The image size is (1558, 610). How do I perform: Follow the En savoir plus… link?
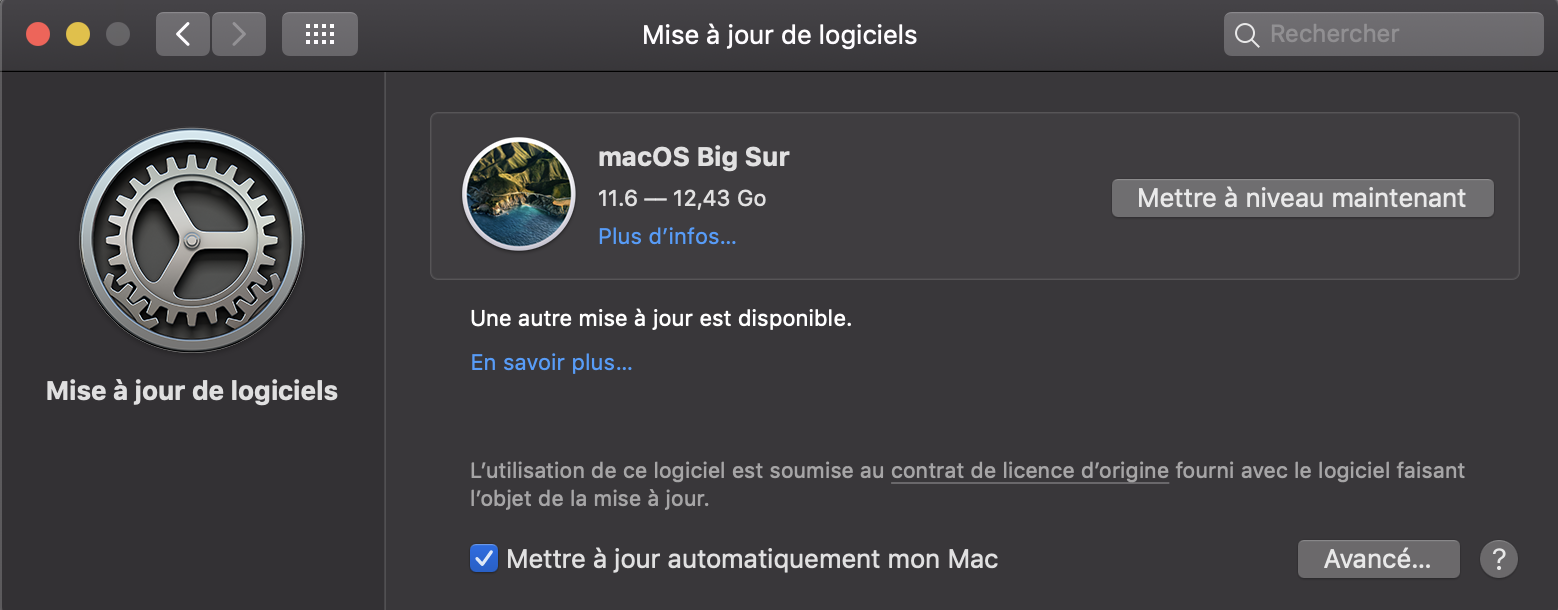coord(551,362)
